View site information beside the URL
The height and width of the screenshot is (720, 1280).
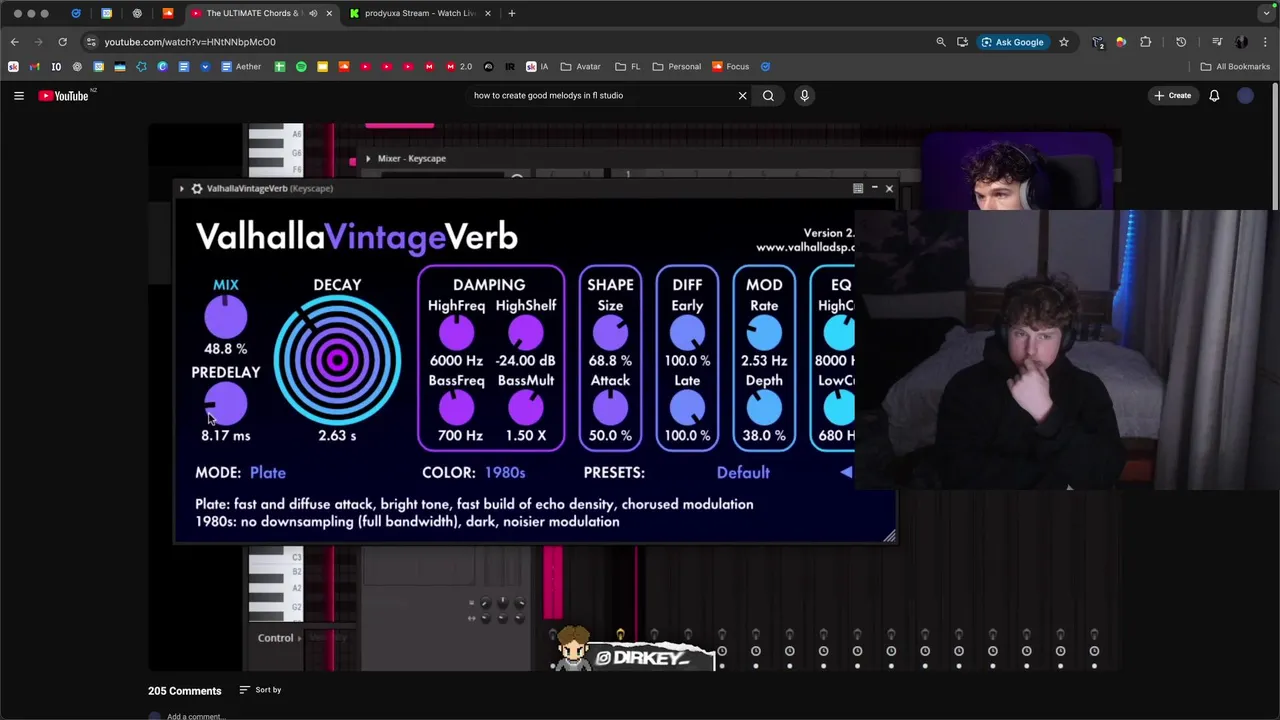click(x=91, y=42)
